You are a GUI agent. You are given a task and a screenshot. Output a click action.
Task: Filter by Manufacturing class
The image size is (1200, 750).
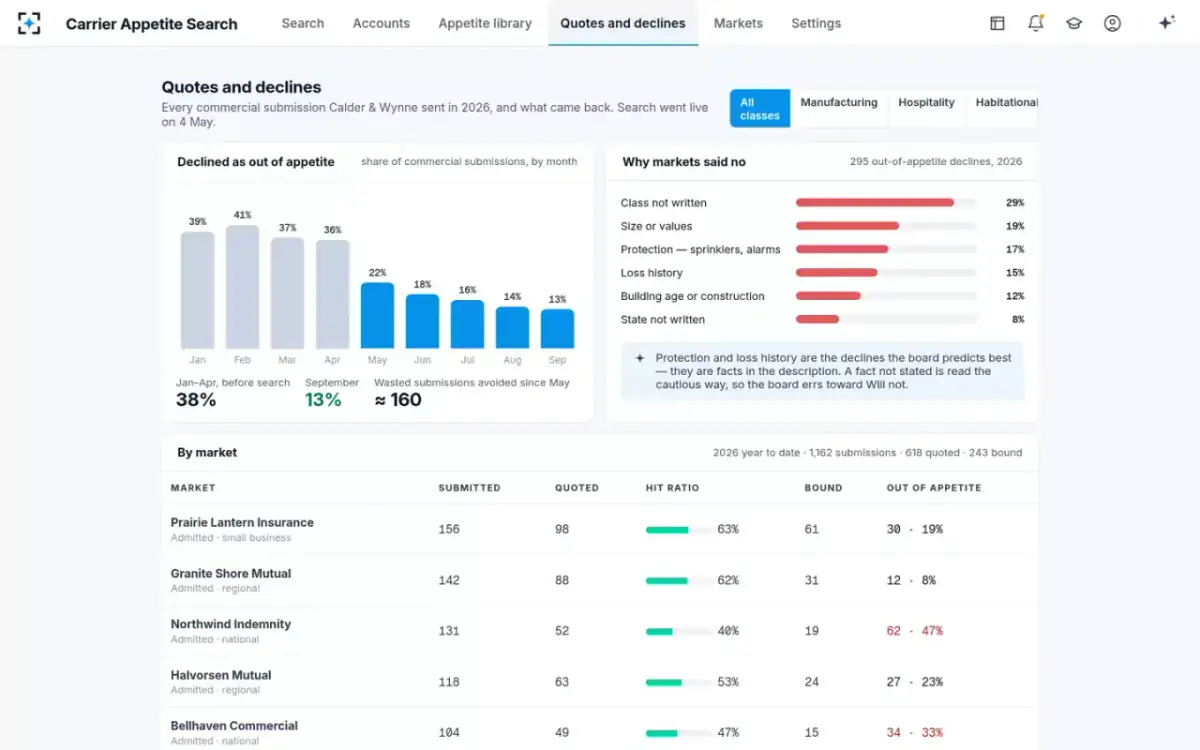[x=839, y=109]
